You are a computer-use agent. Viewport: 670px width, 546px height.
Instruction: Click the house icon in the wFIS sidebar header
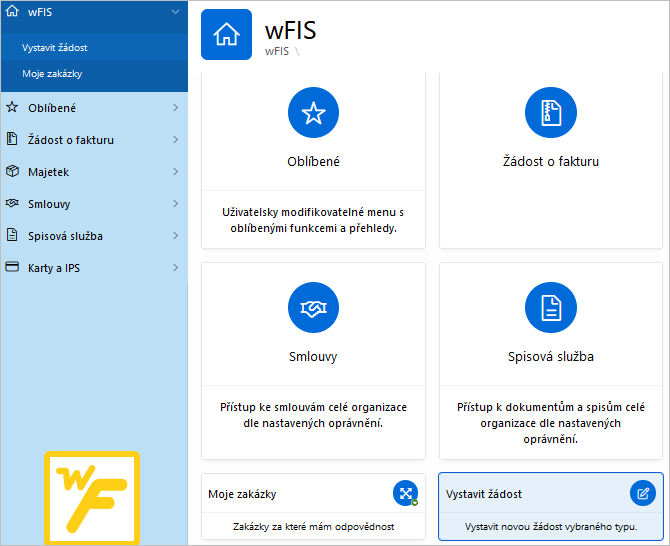point(12,11)
